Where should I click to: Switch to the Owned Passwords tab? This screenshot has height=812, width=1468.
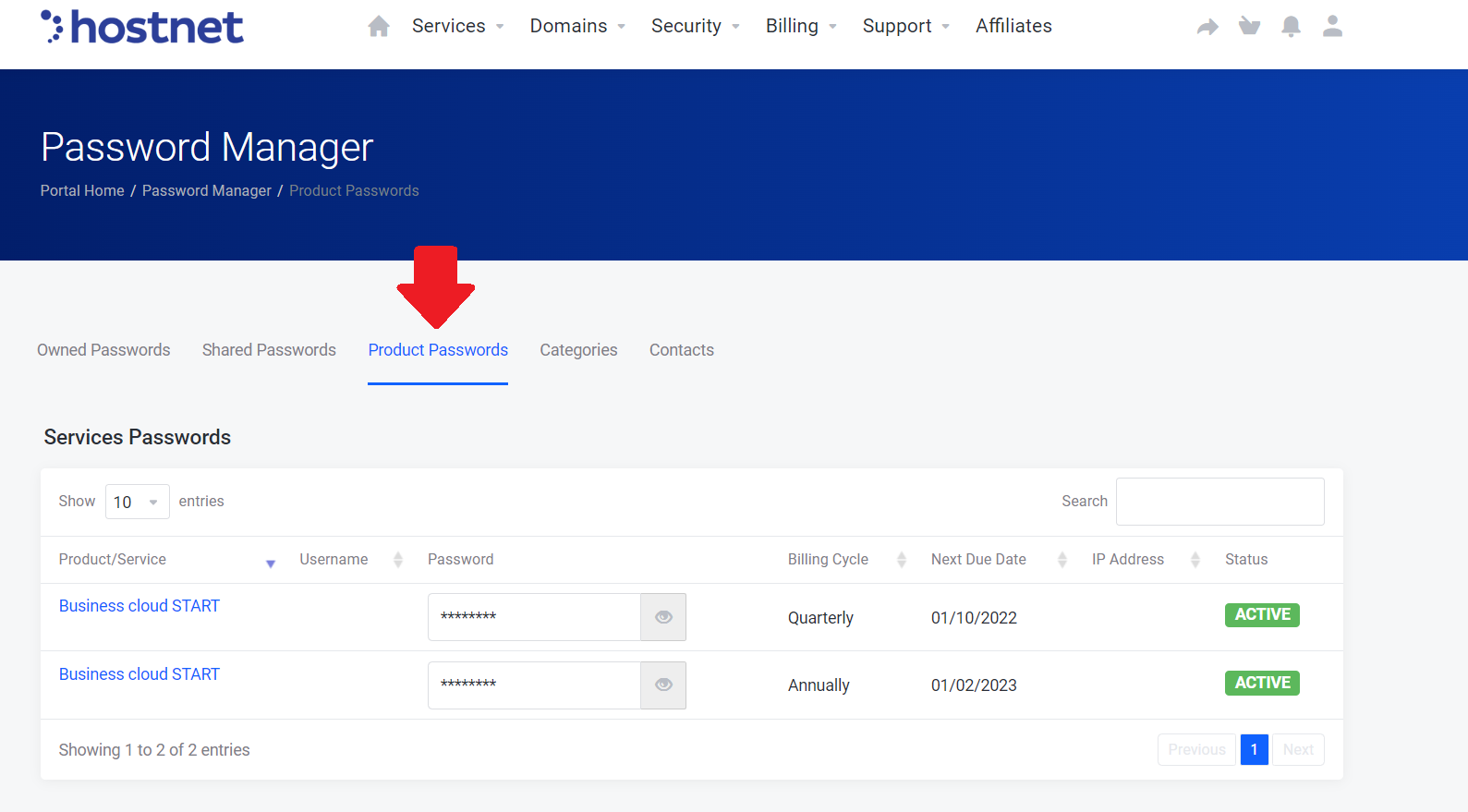[x=103, y=350]
